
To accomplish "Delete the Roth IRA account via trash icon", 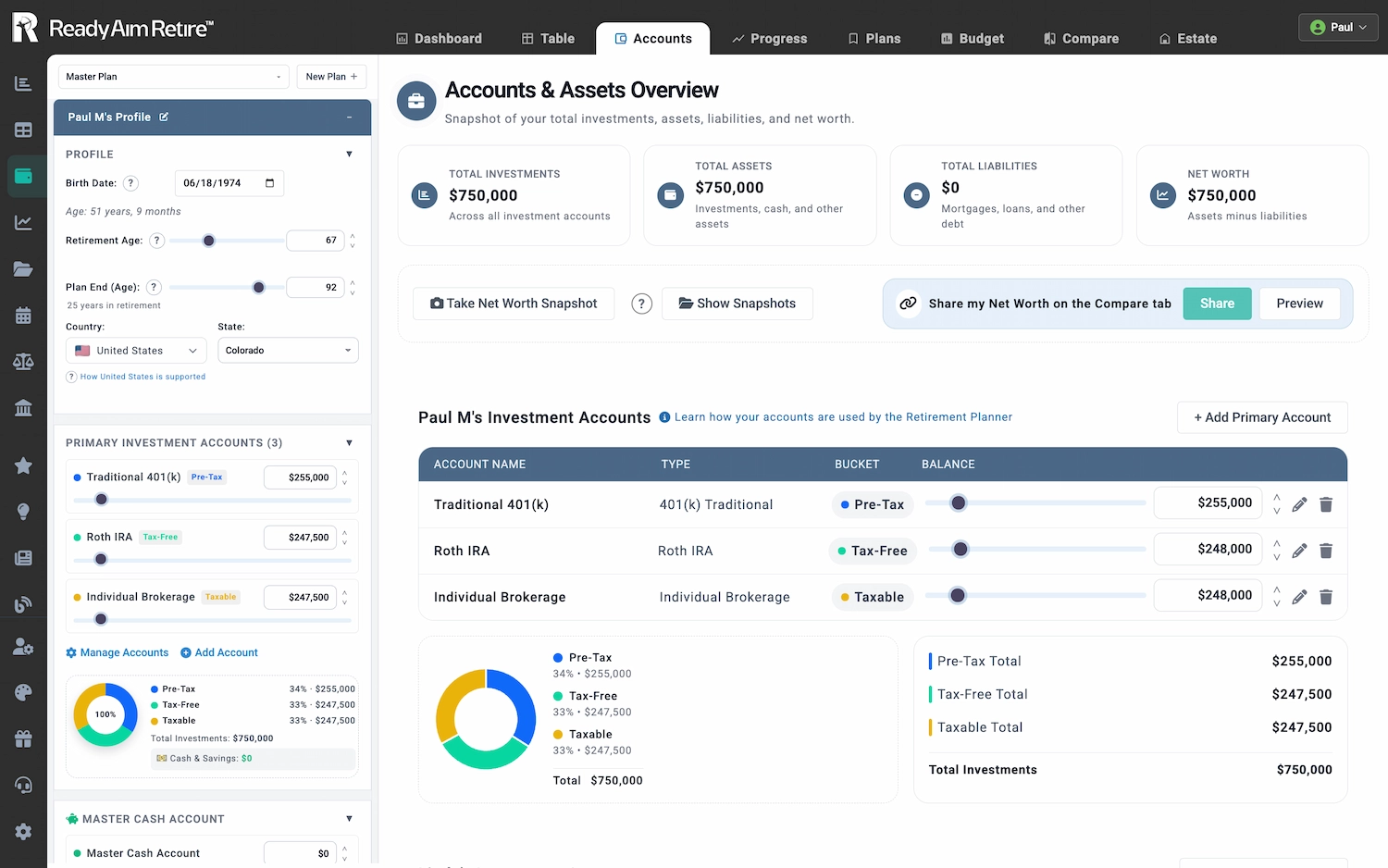I will point(1325,551).
